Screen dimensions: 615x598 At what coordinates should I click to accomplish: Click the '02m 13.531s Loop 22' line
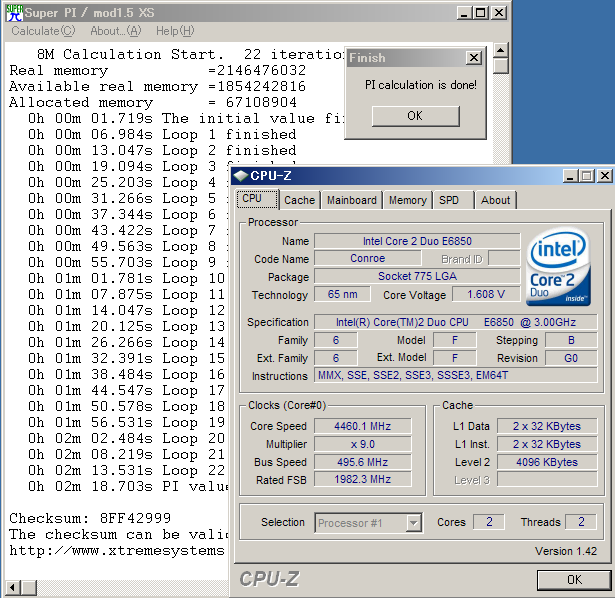(126, 471)
